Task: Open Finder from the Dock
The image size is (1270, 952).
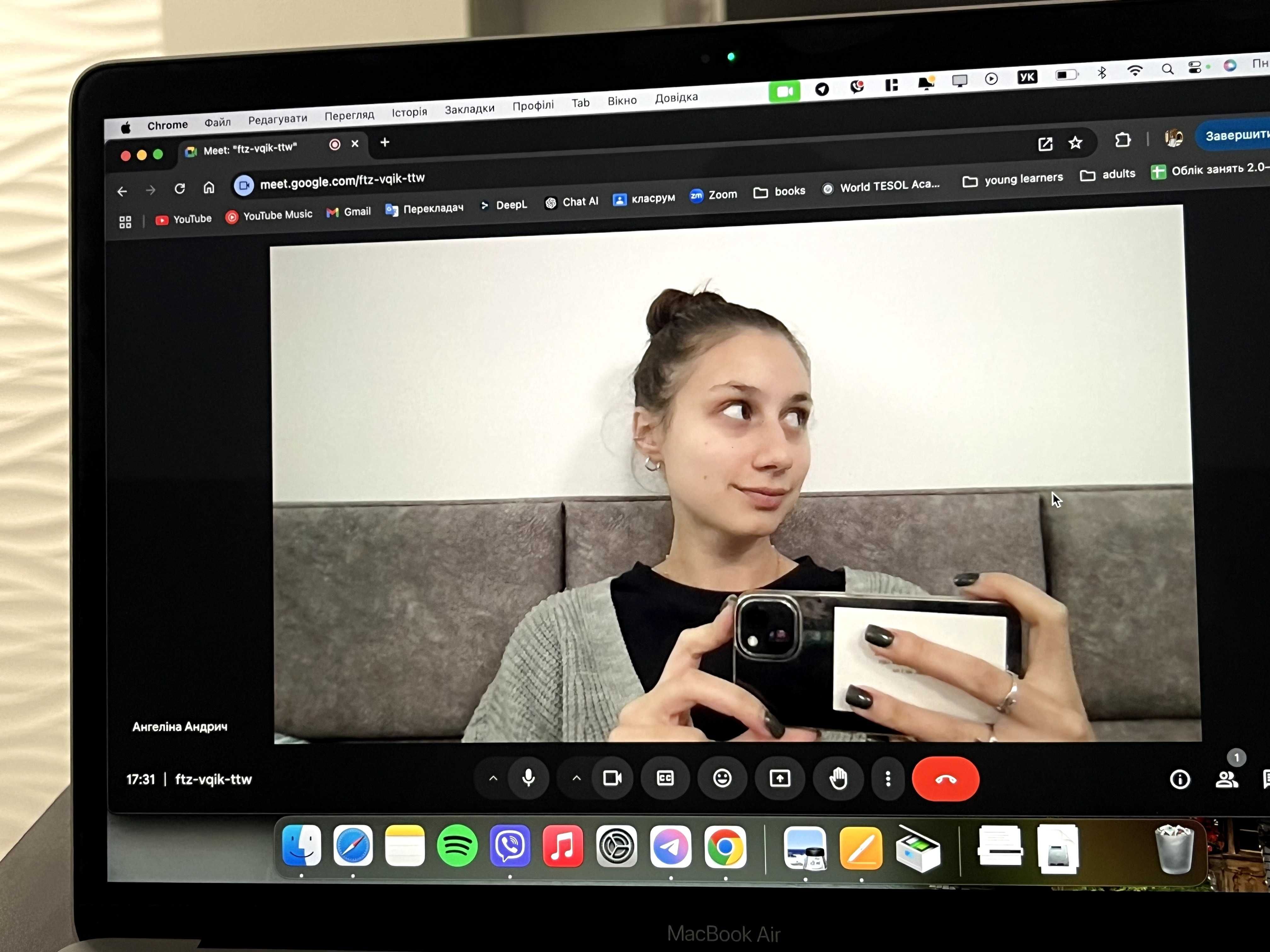Action: tap(301, 845)
